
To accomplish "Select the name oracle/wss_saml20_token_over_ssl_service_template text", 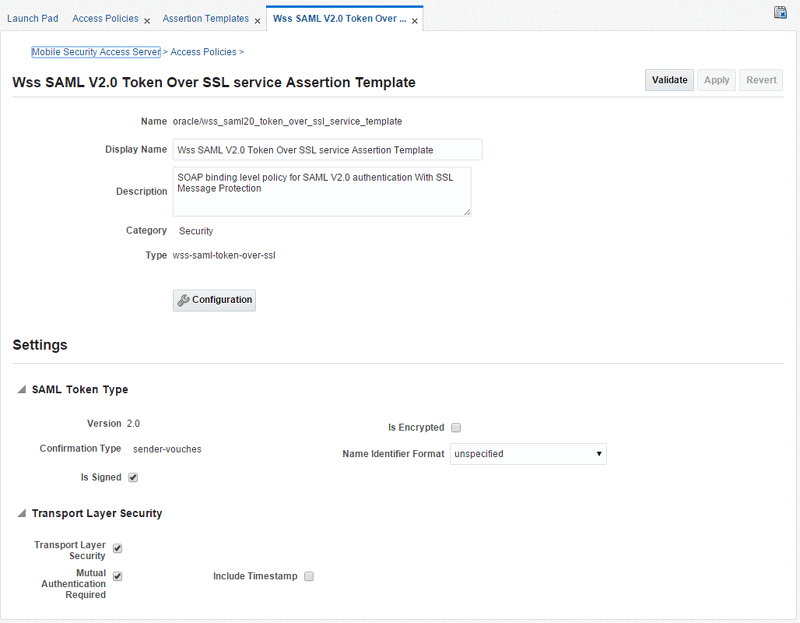I will pyautogui.click(x=287, y=121).
